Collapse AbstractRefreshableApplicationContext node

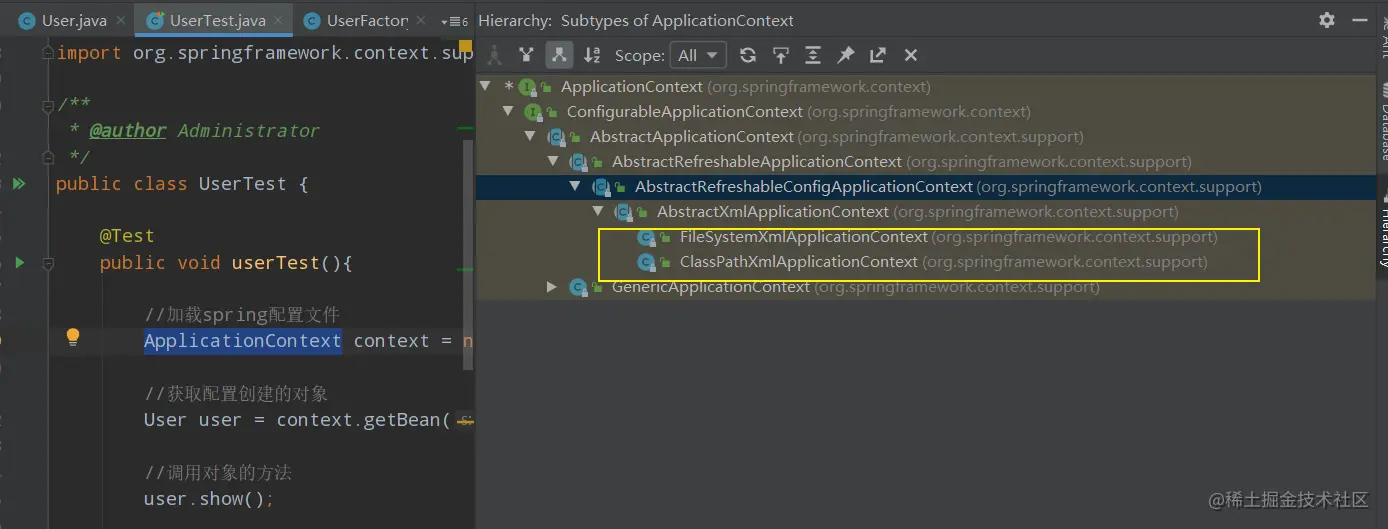553,161
